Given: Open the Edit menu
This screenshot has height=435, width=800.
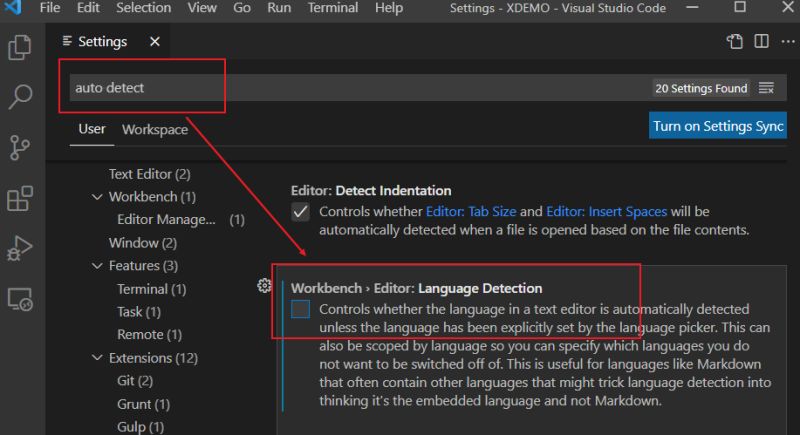Looking at the screenshot, I should 88,8.
